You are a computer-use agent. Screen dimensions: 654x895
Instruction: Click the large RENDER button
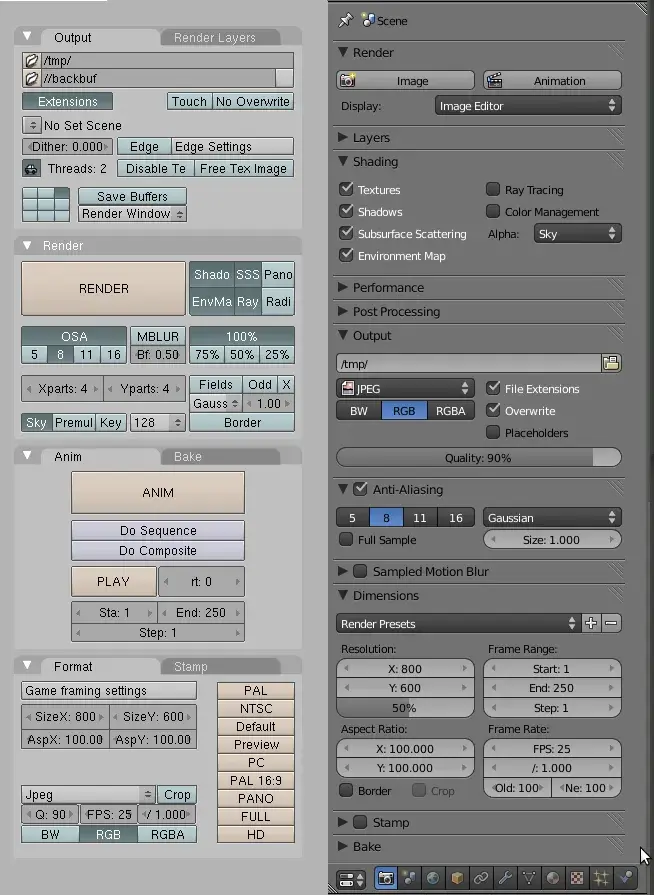tap(103, 288)
